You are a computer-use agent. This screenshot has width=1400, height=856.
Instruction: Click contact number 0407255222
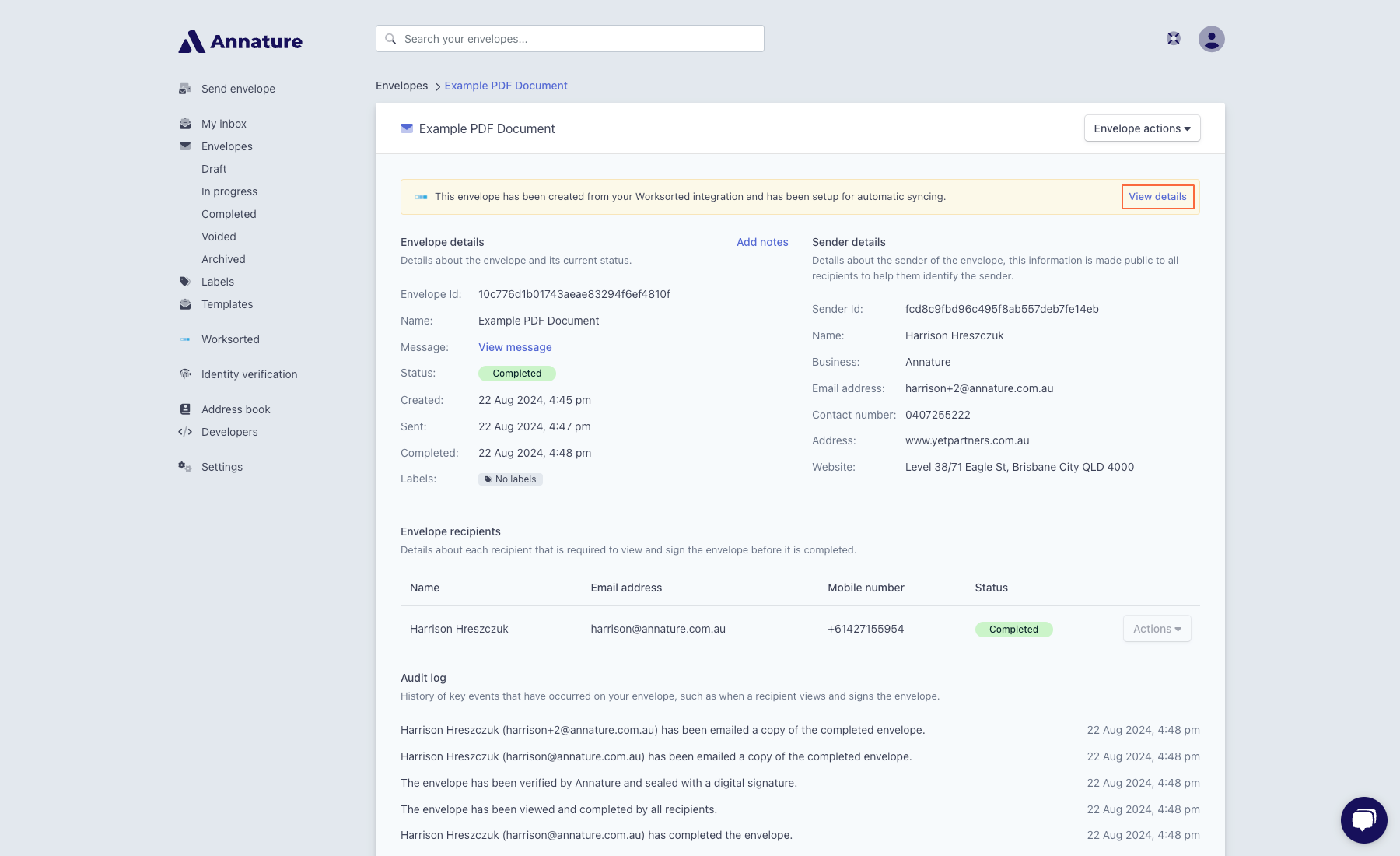[x=938, y=415]
